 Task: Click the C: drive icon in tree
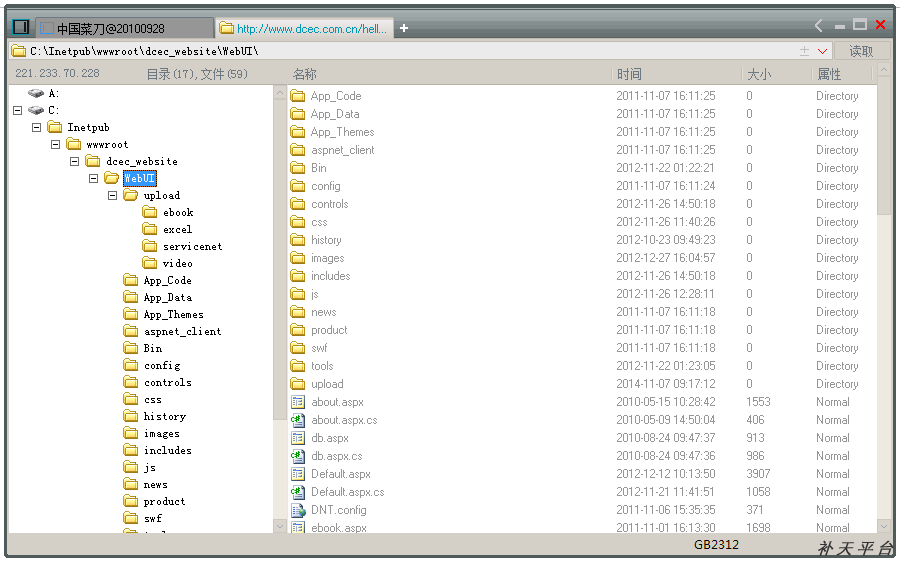coord(36,110)
